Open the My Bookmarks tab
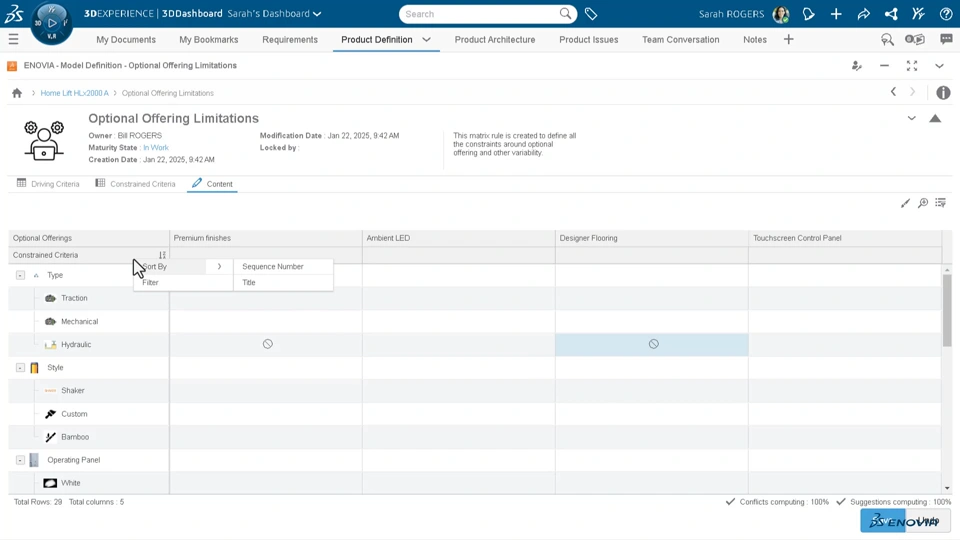Image resolution: width=960 pixels, height=540 pixels. (209, 39)
